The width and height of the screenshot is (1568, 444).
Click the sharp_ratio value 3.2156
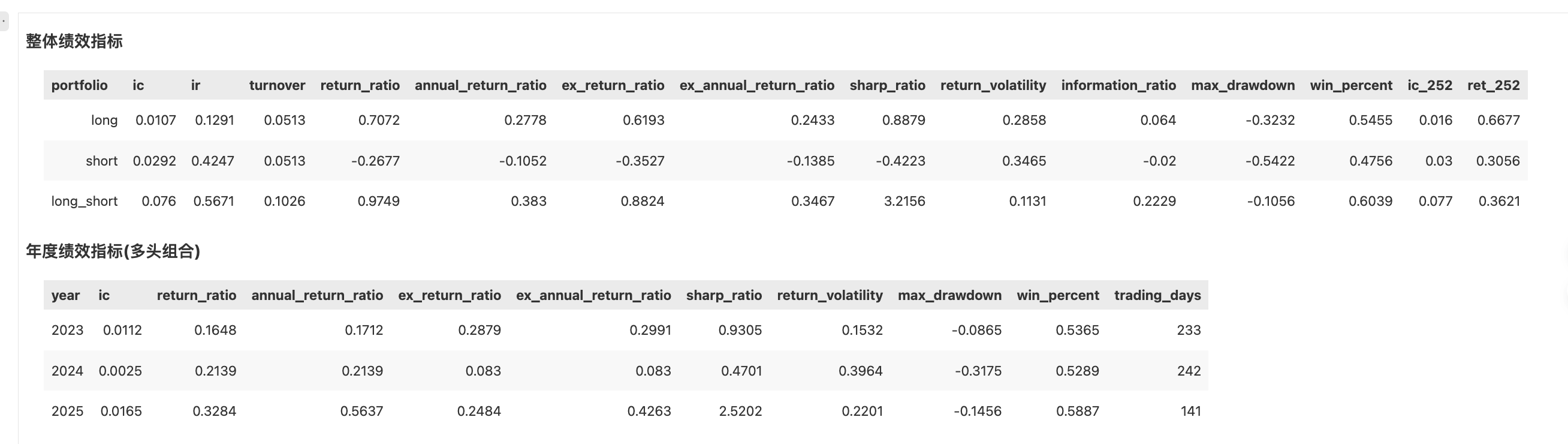[x=904, y=202]
